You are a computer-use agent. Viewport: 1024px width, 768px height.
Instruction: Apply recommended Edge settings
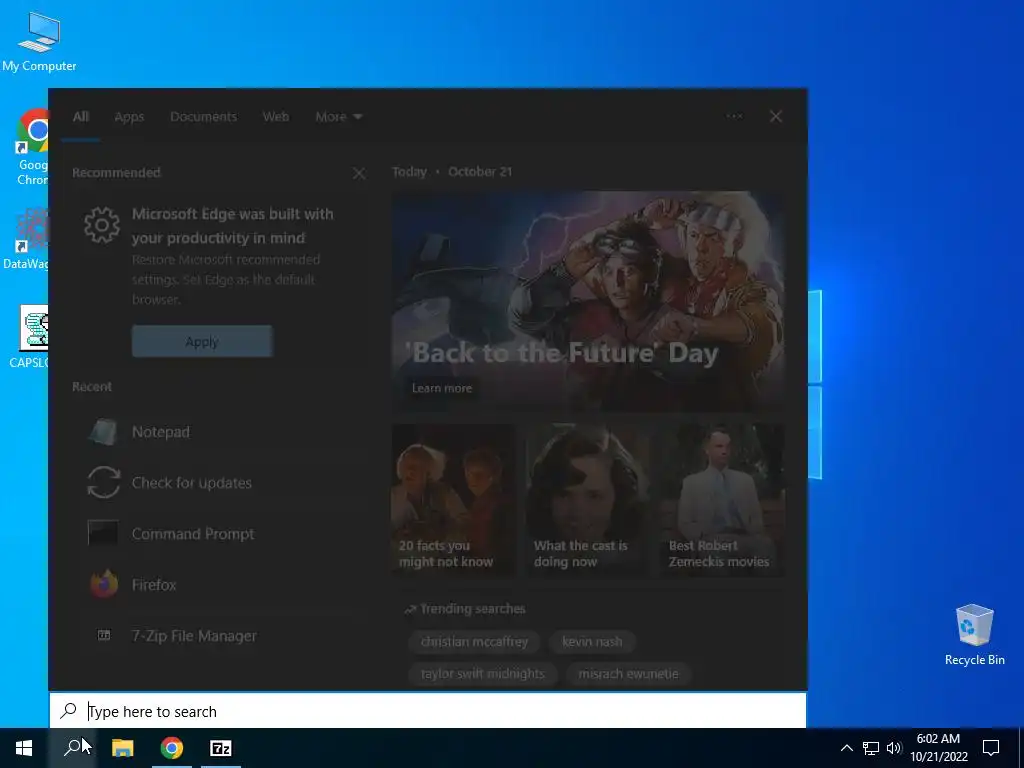click(202, 341)
